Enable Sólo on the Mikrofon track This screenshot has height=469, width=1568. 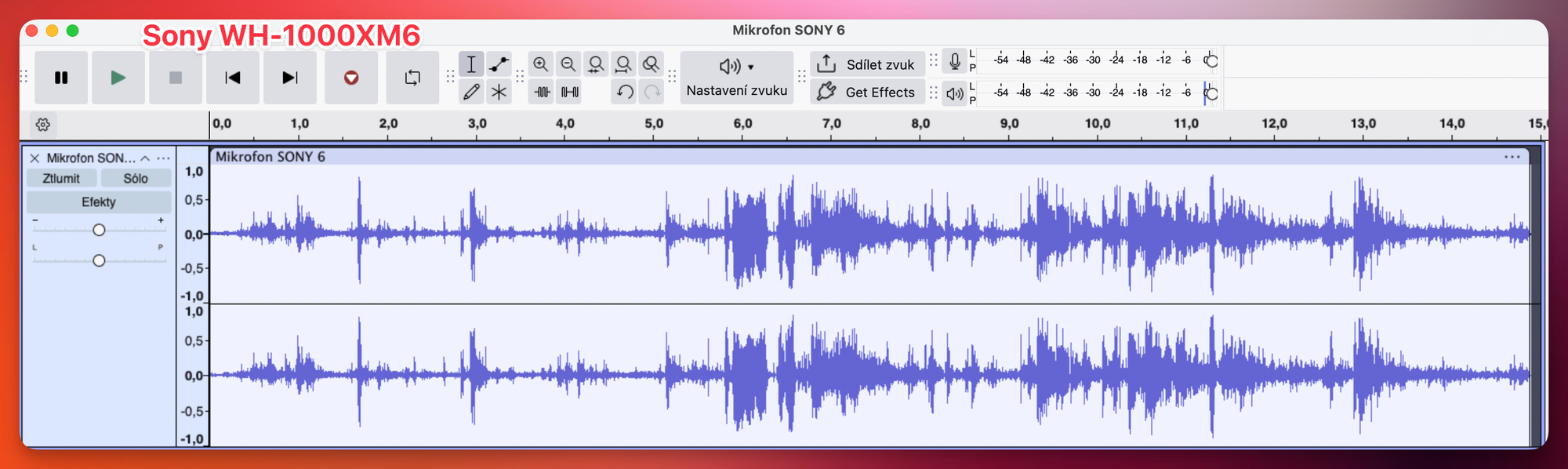coord(136,179)
